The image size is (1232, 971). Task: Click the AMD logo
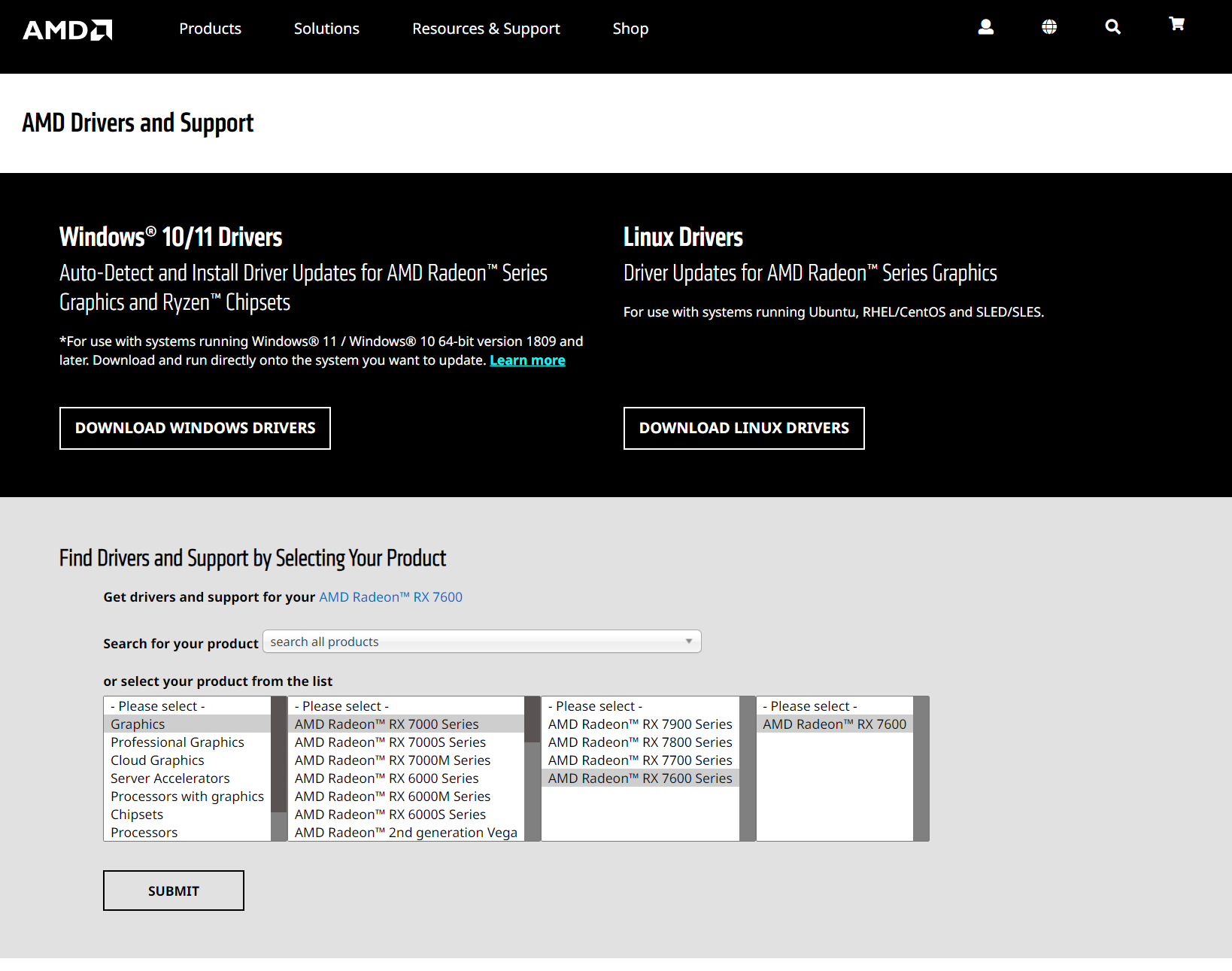click(68, 29)
